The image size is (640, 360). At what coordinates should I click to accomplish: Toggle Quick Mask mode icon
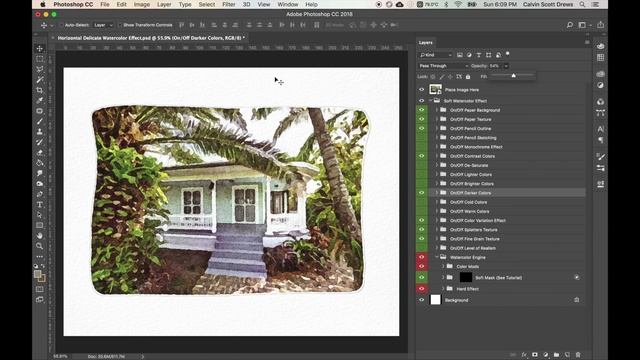point(40,289)
